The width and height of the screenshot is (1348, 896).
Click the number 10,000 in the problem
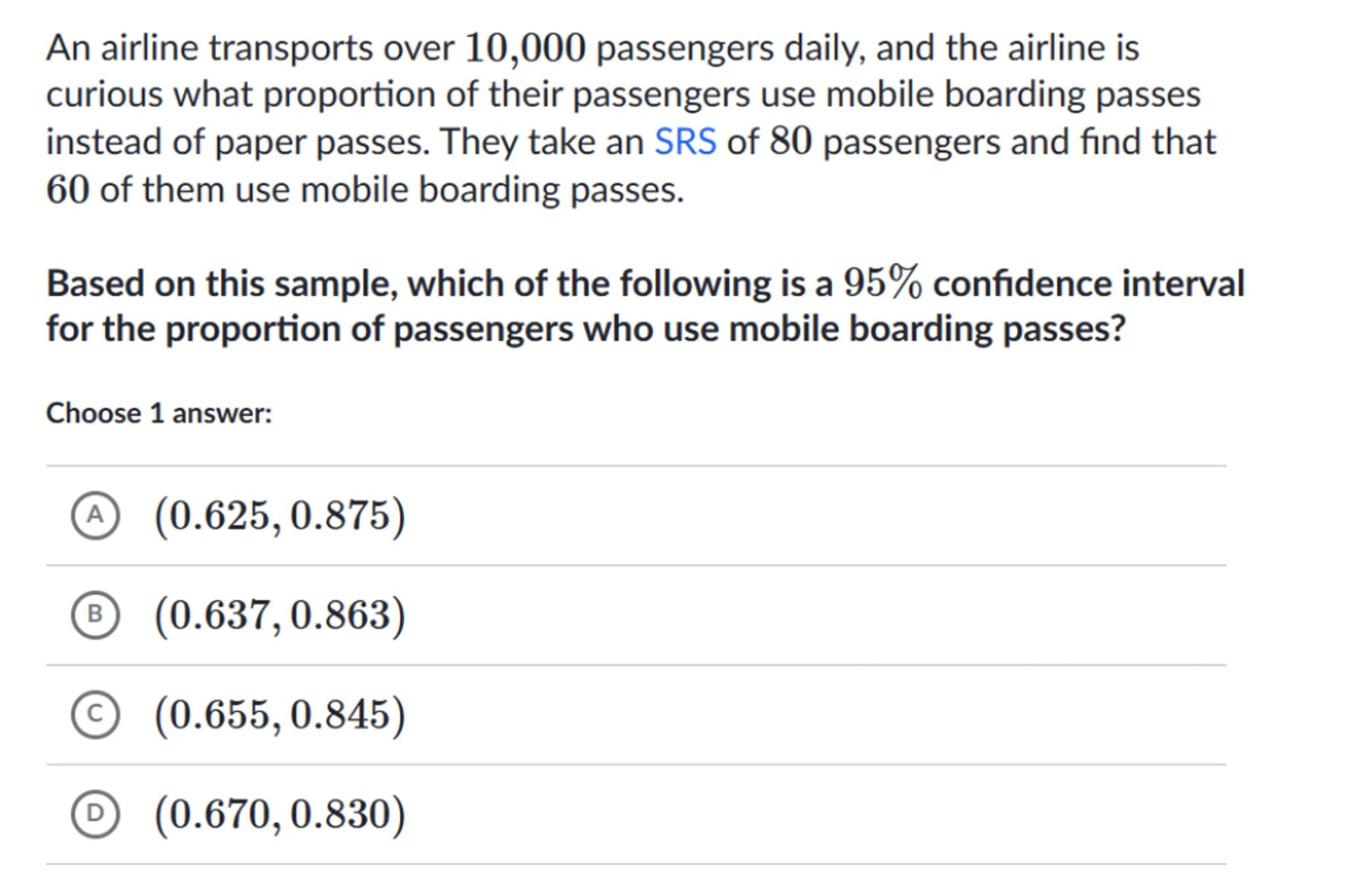(x=525, y=48)
